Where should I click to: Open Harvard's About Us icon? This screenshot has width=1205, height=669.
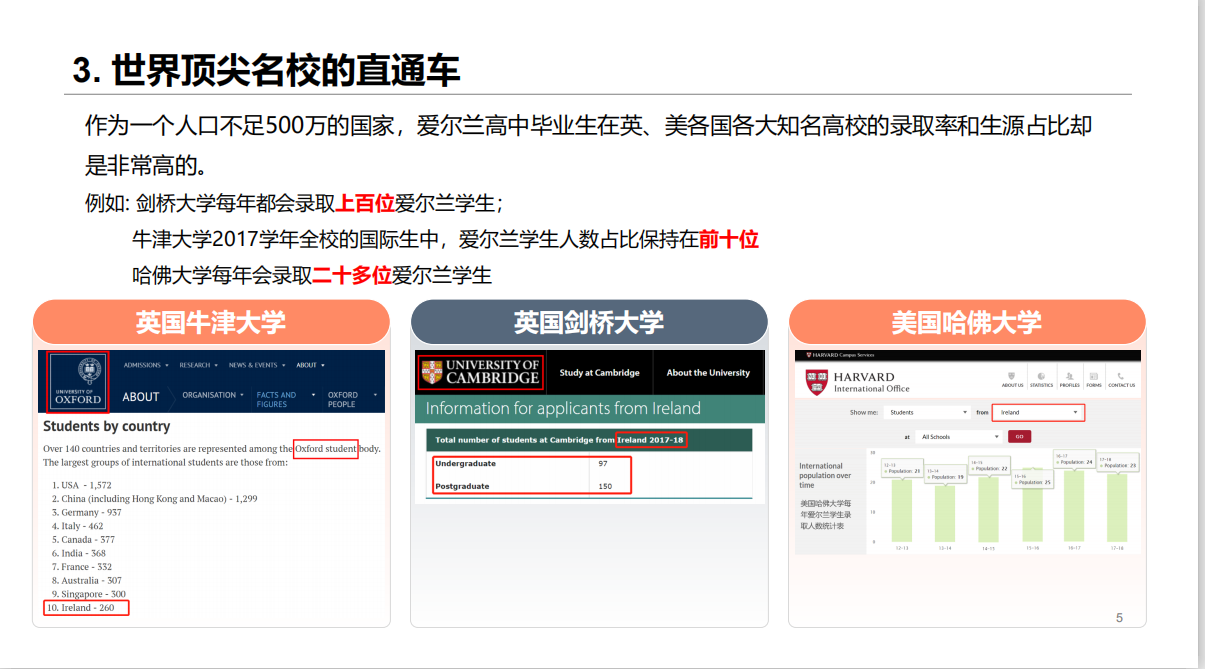[x=1012, y=379]
